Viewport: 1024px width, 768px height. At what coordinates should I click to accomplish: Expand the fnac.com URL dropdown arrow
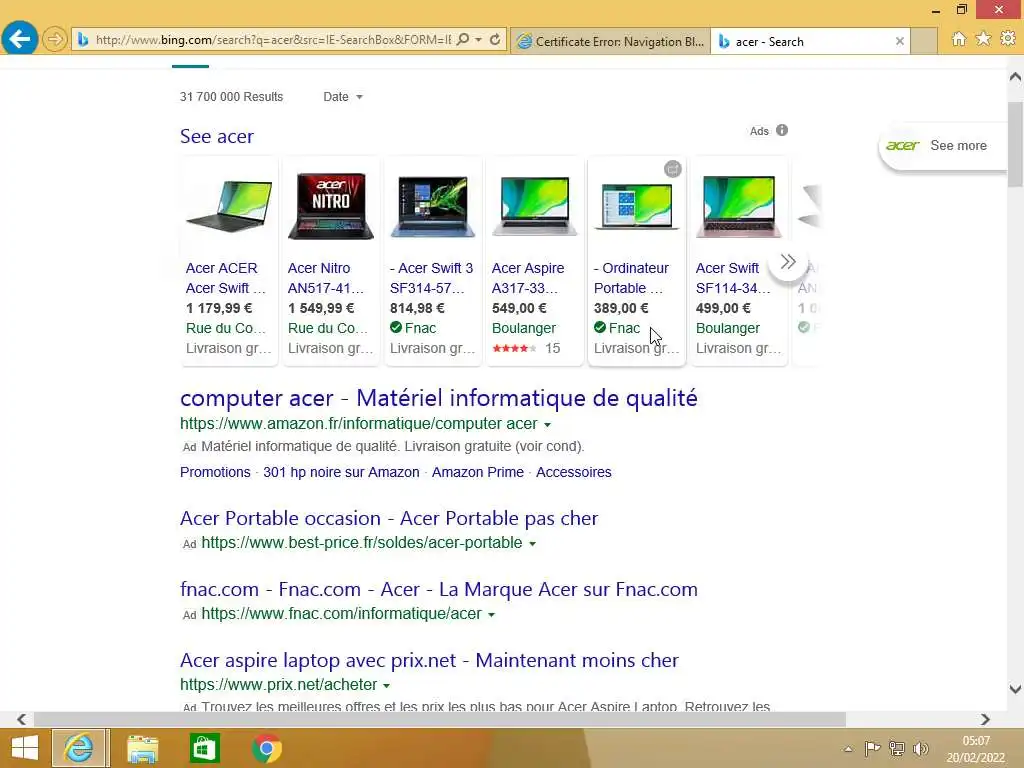point(492,615)
